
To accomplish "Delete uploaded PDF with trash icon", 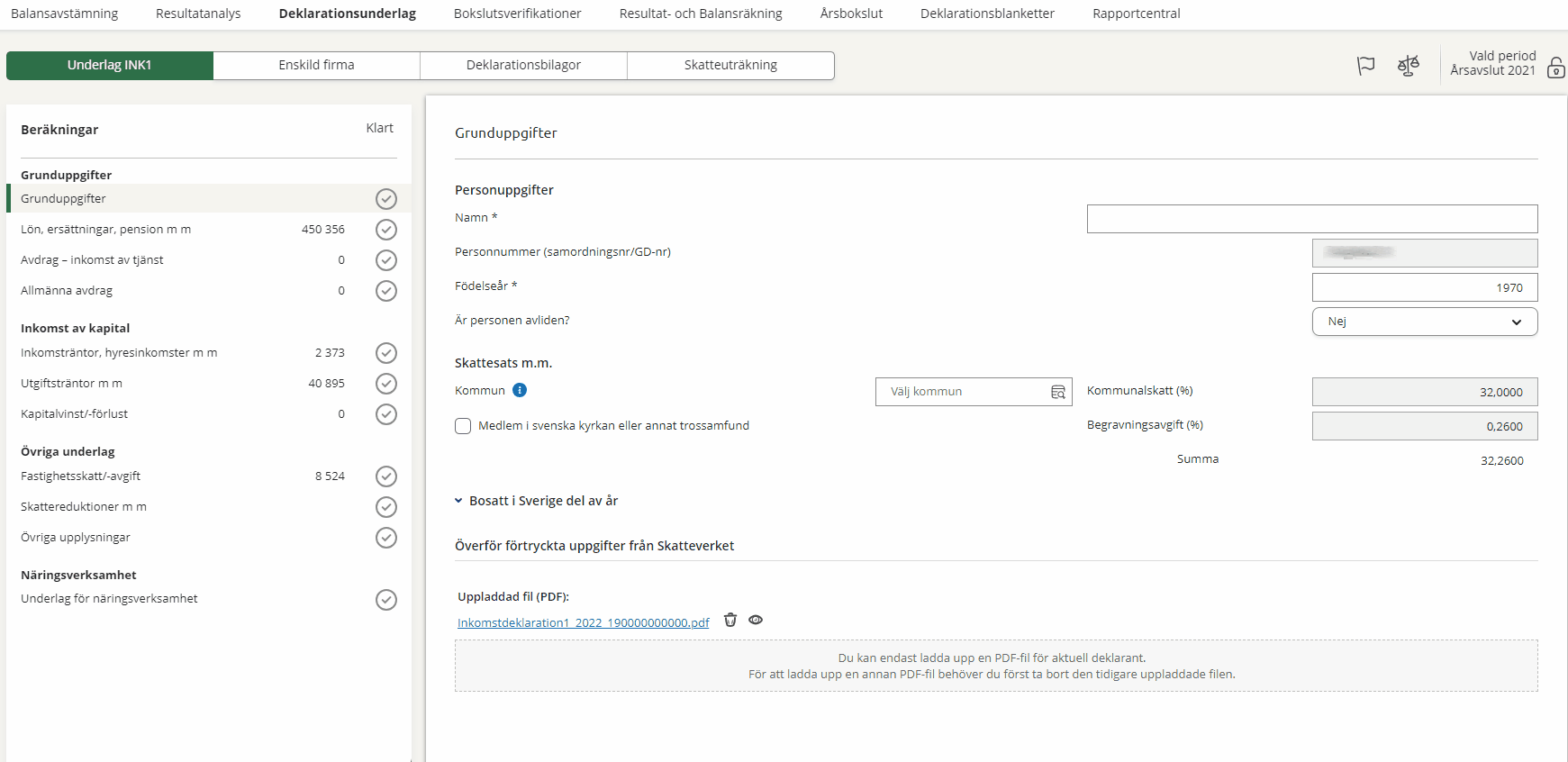I will [730, 620].
